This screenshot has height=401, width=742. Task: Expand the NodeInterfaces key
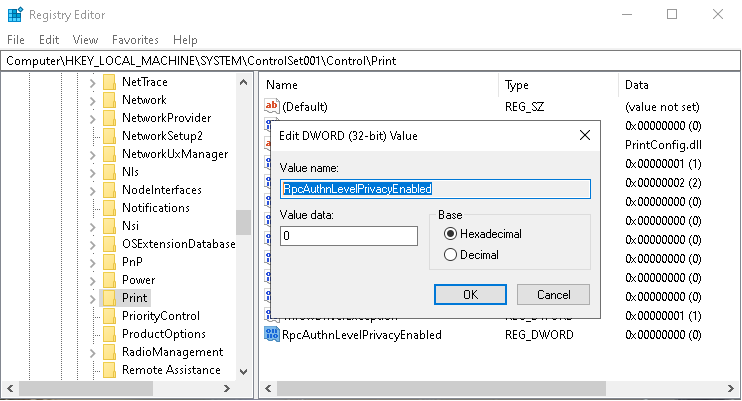92,191
